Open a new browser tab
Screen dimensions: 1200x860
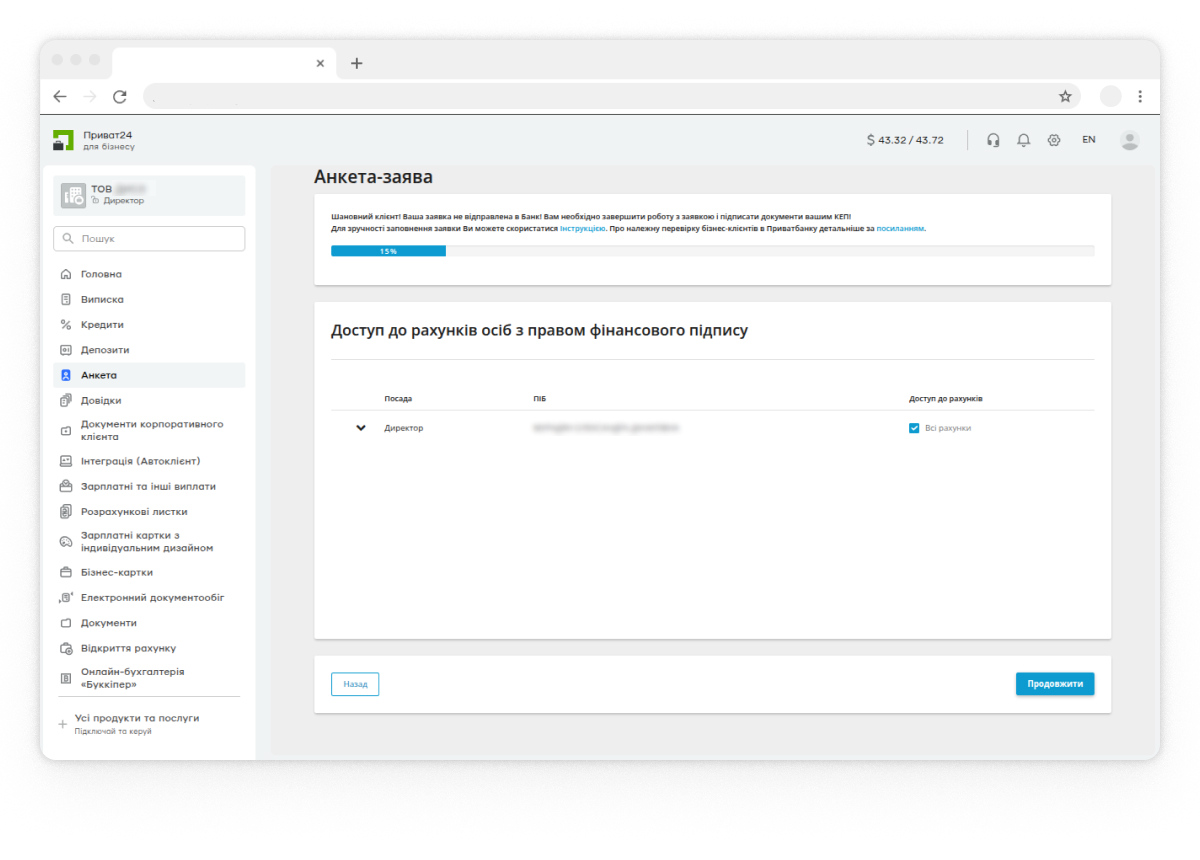click(357, 63)
